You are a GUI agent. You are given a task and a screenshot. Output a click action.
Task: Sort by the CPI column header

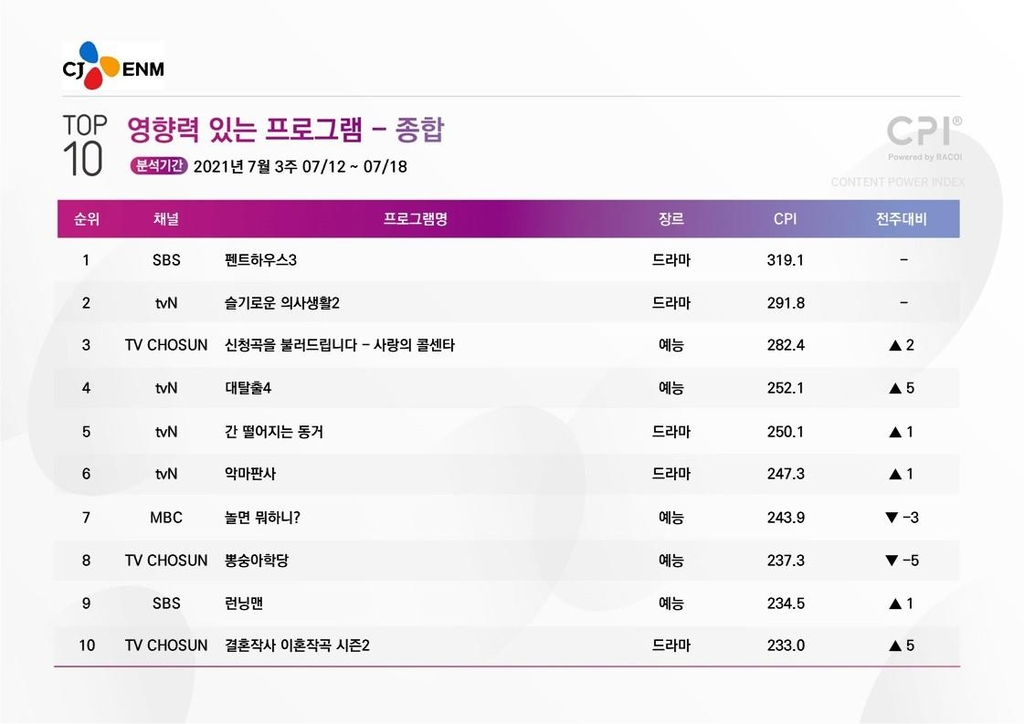tap(785, 219)
